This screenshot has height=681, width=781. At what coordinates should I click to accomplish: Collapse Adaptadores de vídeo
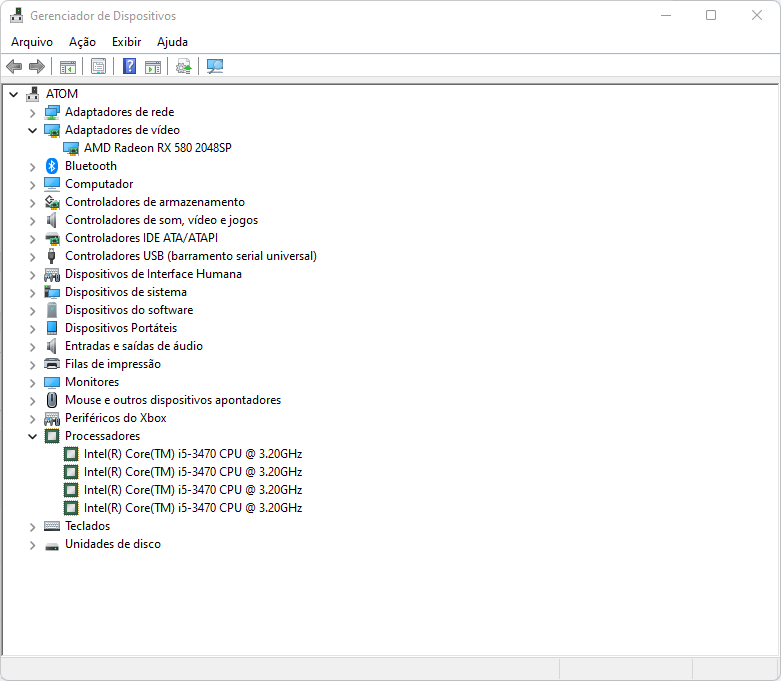pyautogui.click(x=32, y=131)
